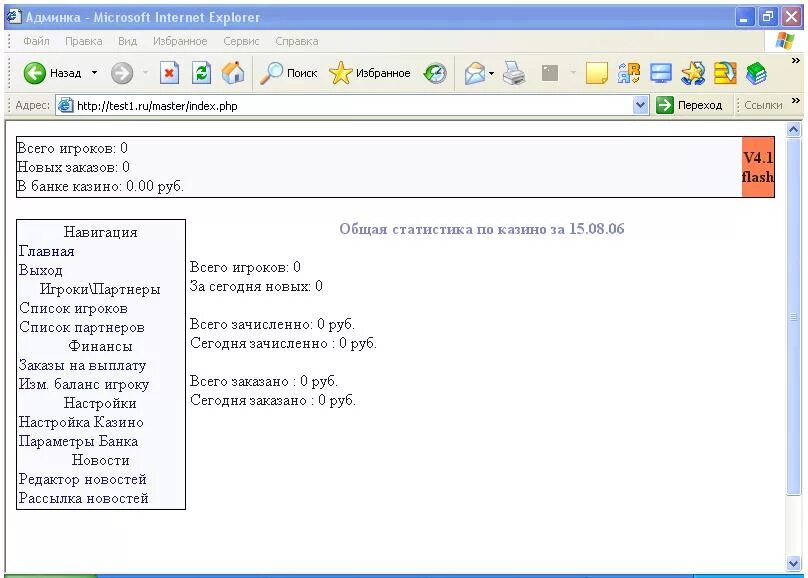Viewport: 808px width, 578px height.
Task: Click the 'Всего заказано : 0 руб.' line
Action: pyautogui.click(x=264, y=381)
